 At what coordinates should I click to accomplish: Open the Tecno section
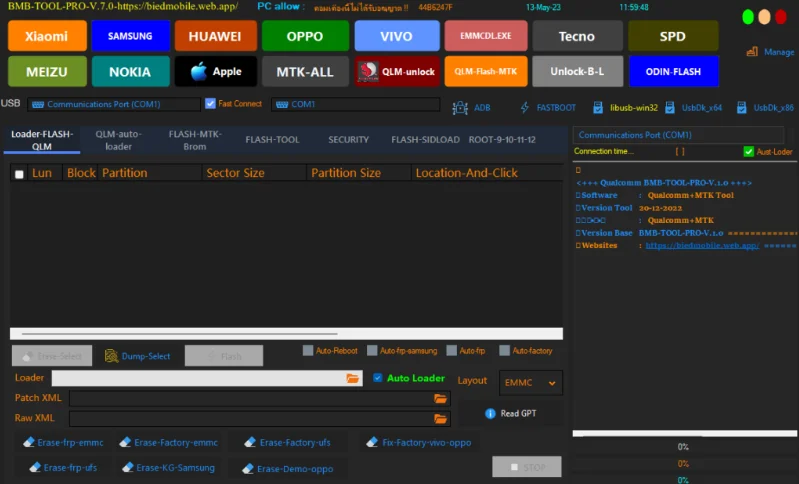click(577, 36)
